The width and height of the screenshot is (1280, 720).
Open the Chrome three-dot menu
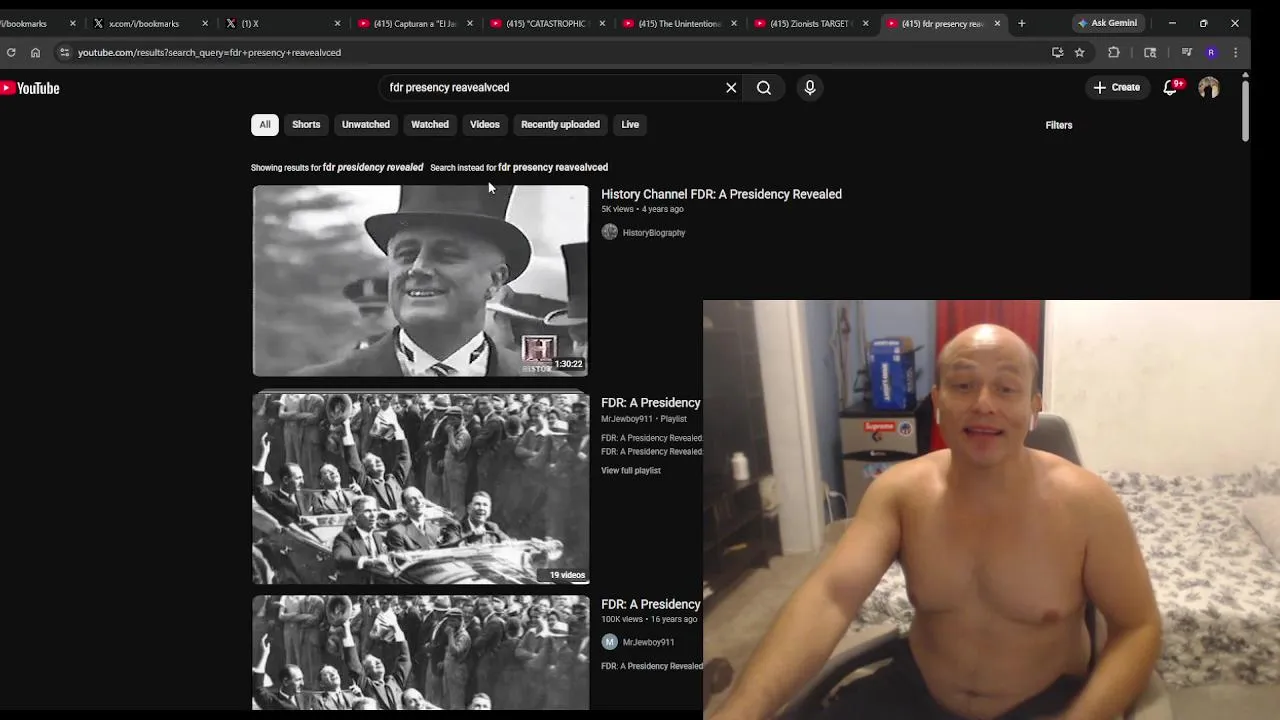[1236, 52]
